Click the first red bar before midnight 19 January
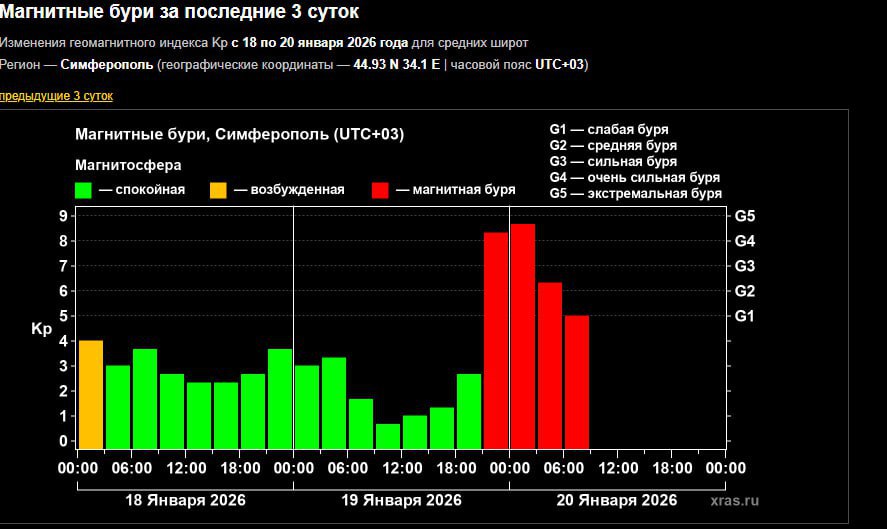 [496, 340]
